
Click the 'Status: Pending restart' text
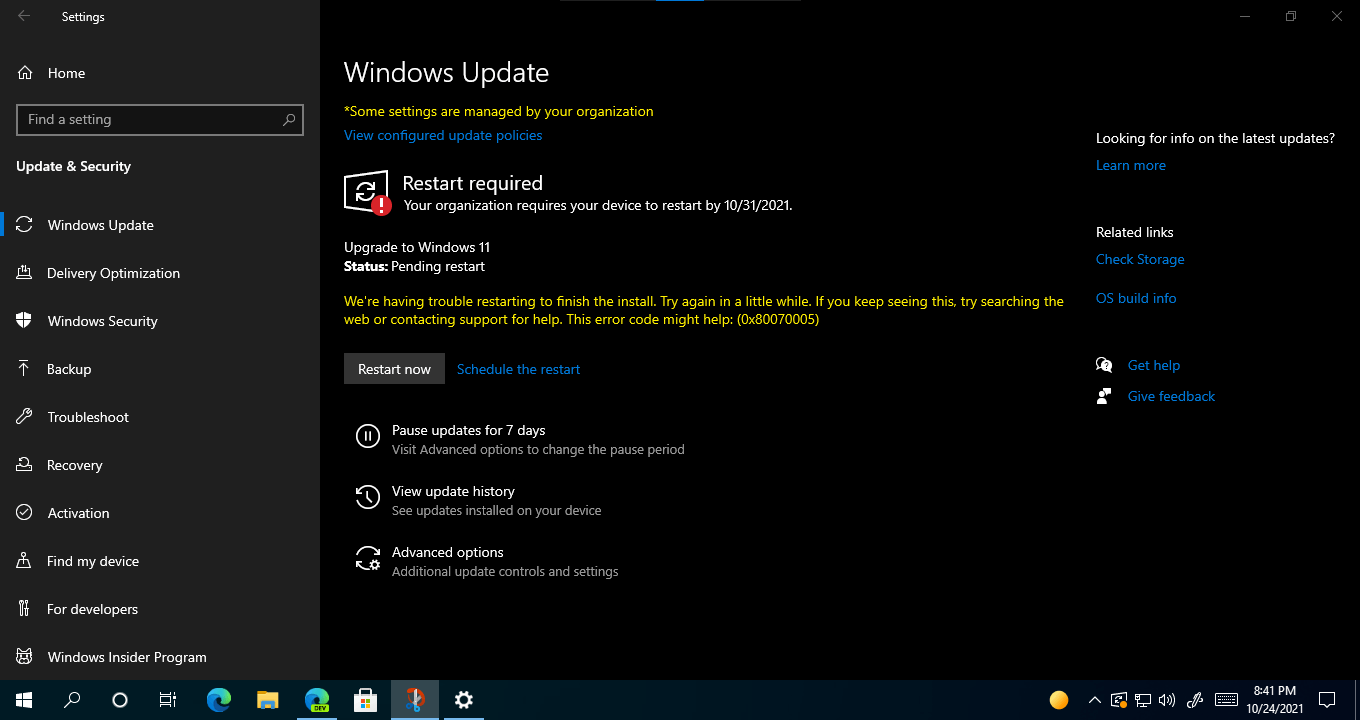414,266
